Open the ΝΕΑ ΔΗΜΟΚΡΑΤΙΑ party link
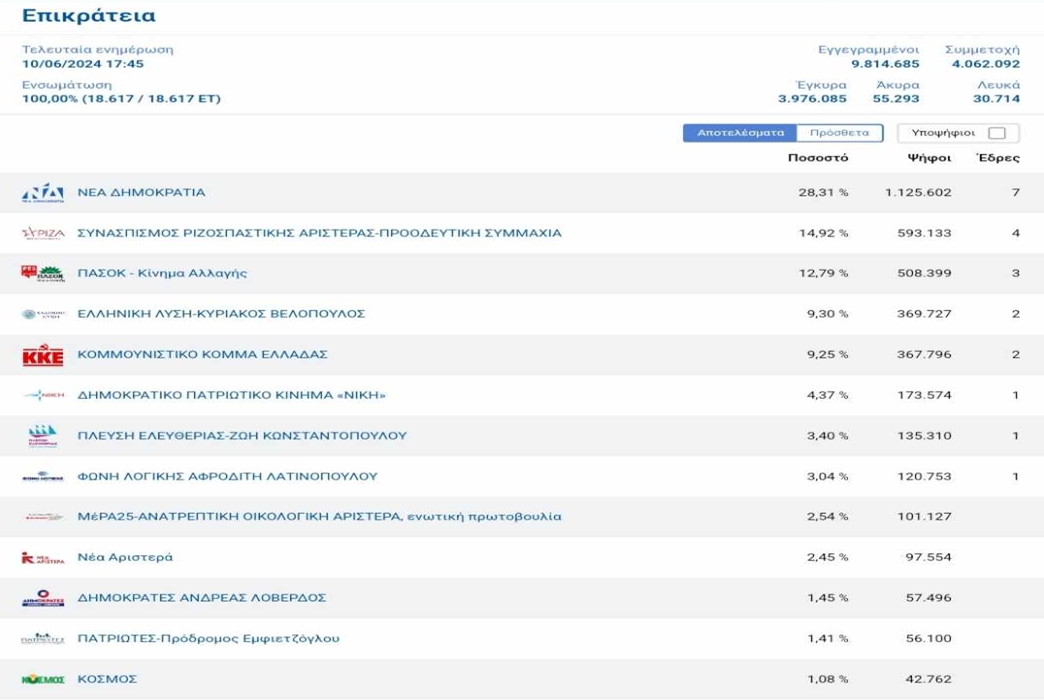Viewport: 1044px width, 700px height. 141,193
